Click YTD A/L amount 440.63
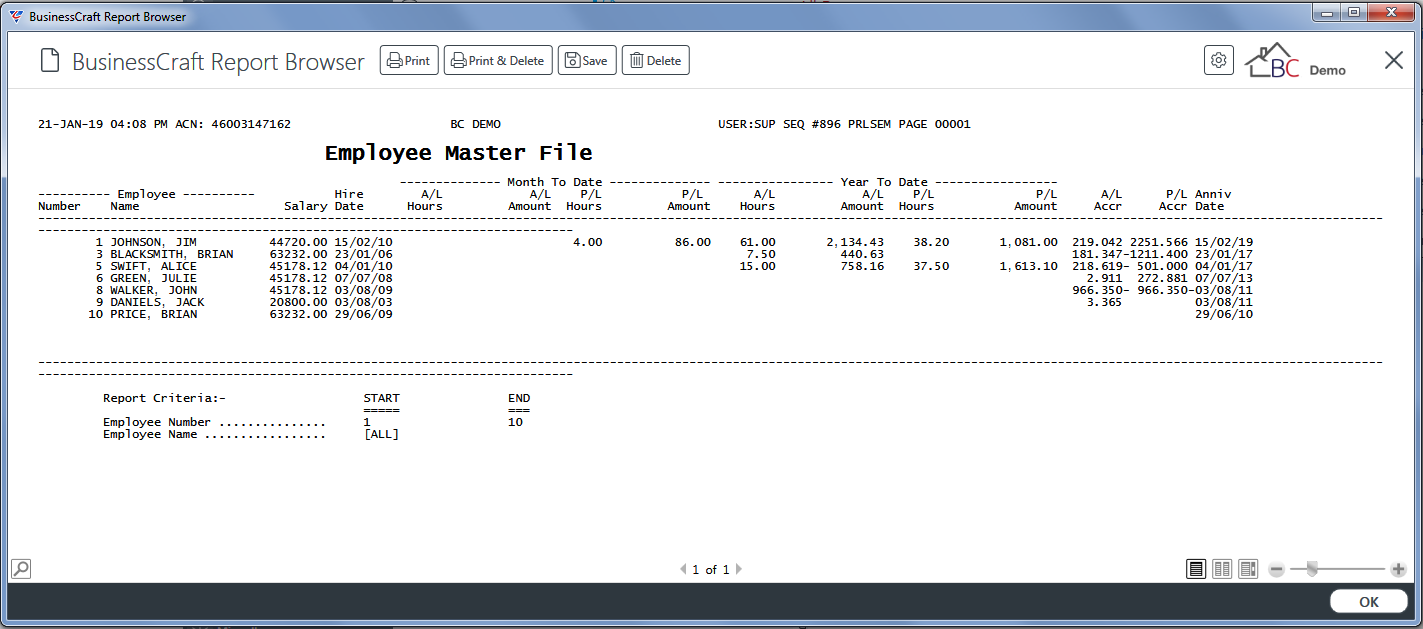 click(862, 254)
